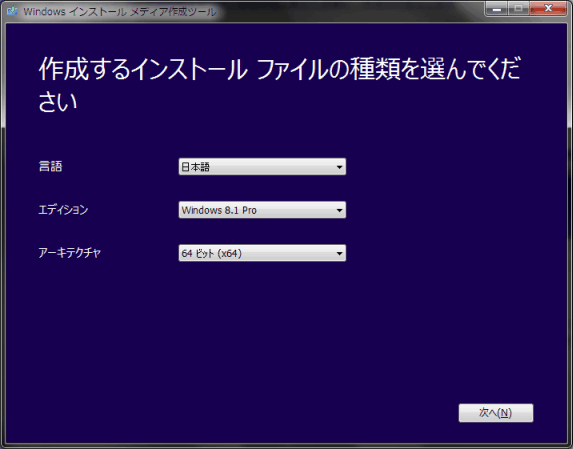The width and height of the screenshot is (573, 449).
Task: Minimize the Windows インストール メディア作成ツール window
Action: 496,8
